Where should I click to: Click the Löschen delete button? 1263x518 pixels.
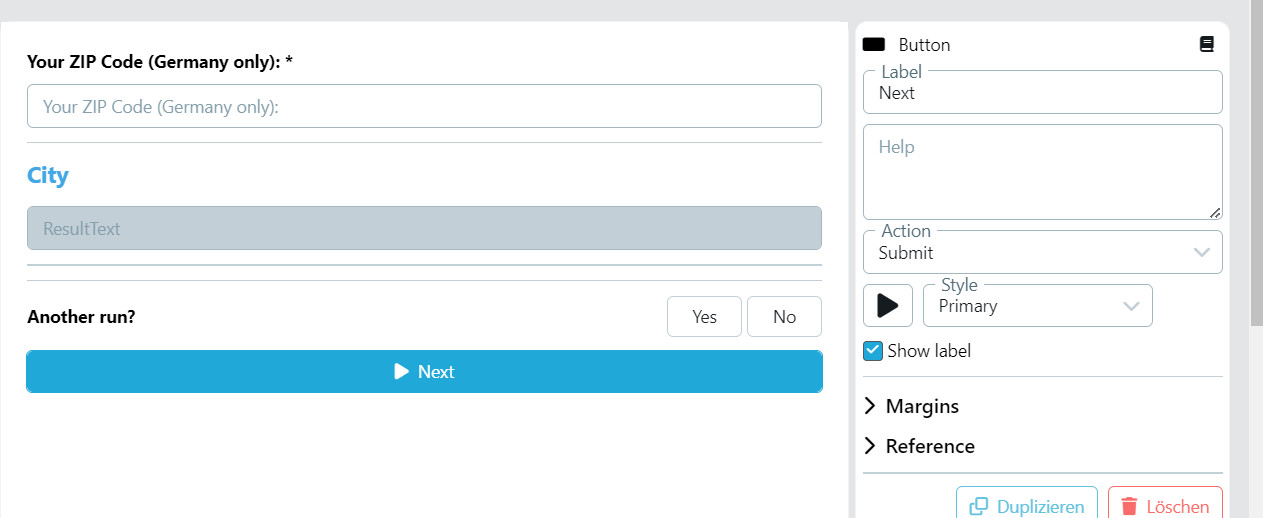click(x=1165, y=506)
